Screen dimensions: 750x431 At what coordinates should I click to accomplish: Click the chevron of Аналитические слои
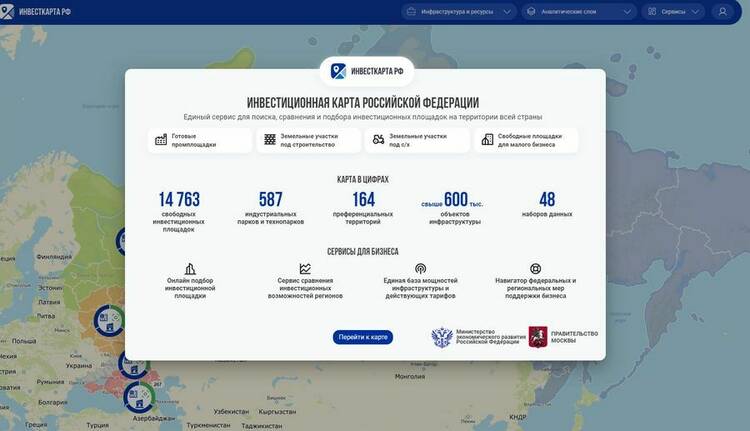point(627,12)
